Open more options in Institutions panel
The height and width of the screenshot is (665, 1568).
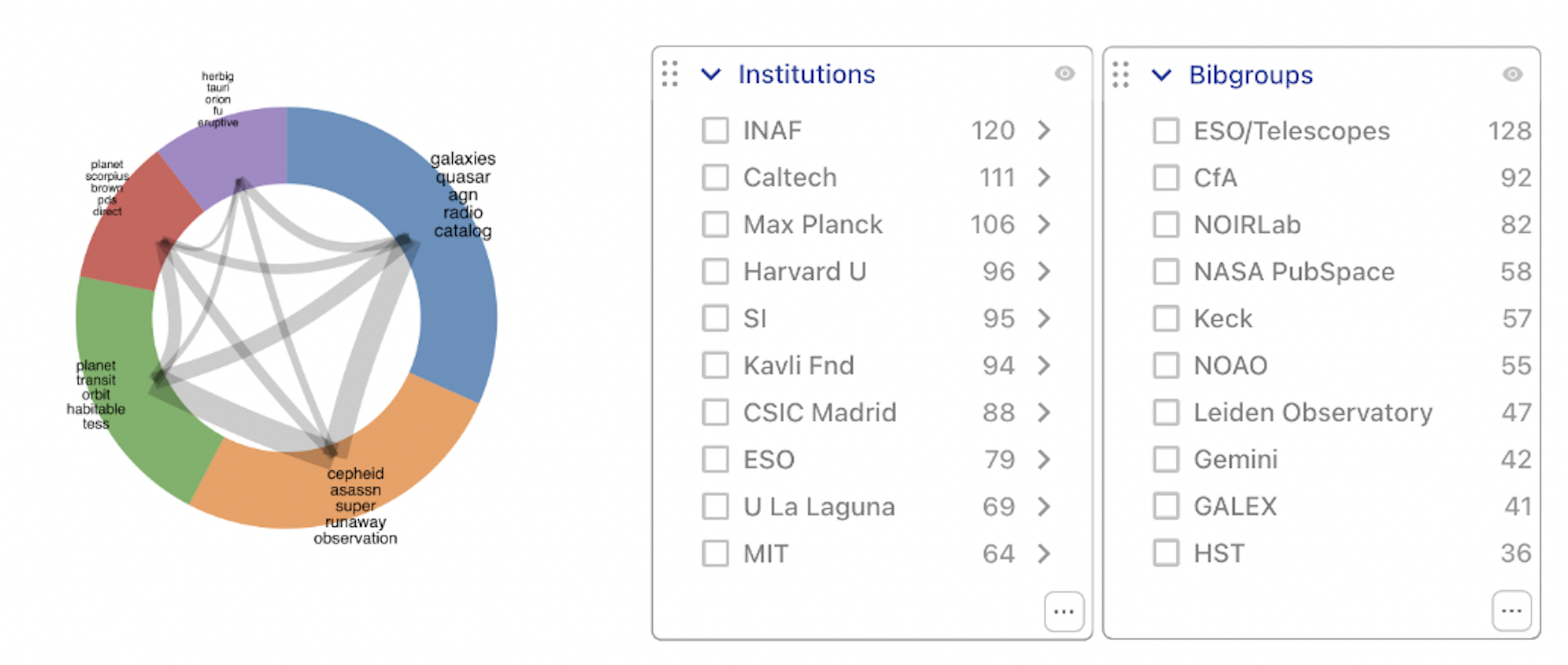1064,611
